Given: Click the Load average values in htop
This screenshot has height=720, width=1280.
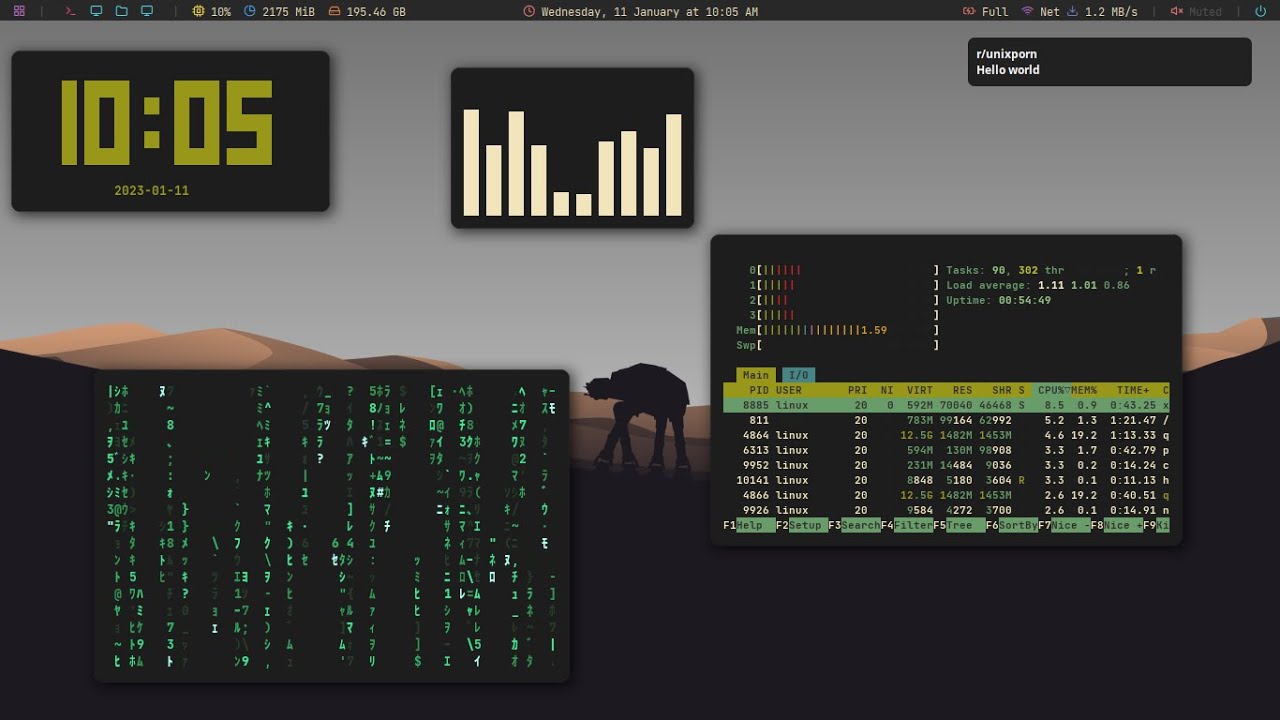Looking at the screenshot, I should pos(1084,285).
